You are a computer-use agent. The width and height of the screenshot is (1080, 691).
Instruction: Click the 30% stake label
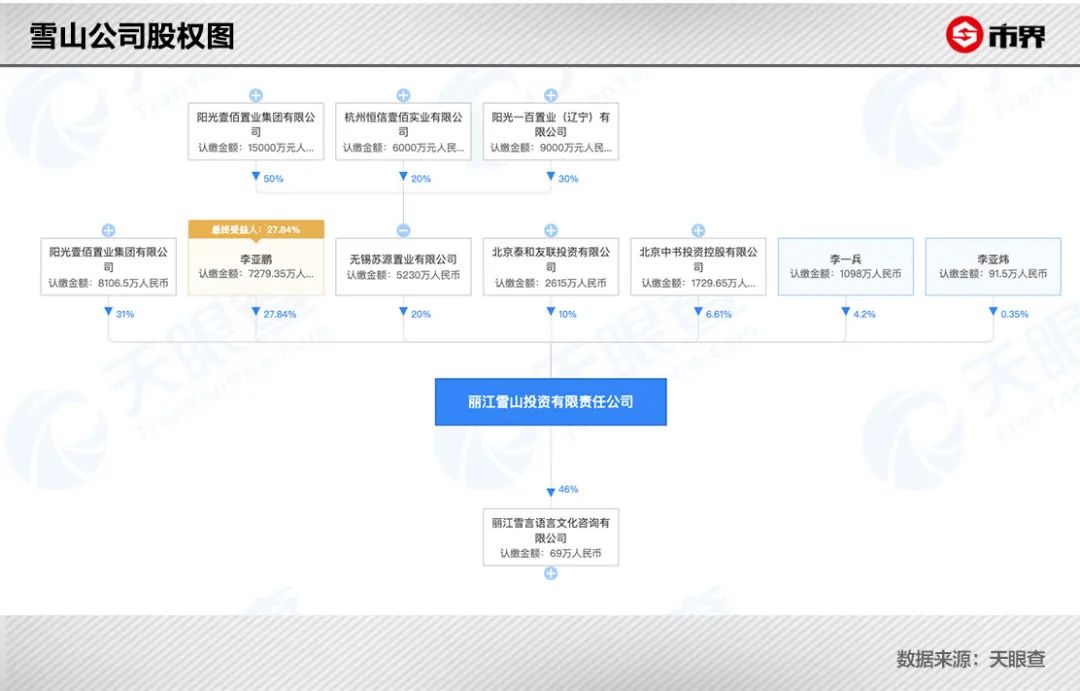coord(568,179)
